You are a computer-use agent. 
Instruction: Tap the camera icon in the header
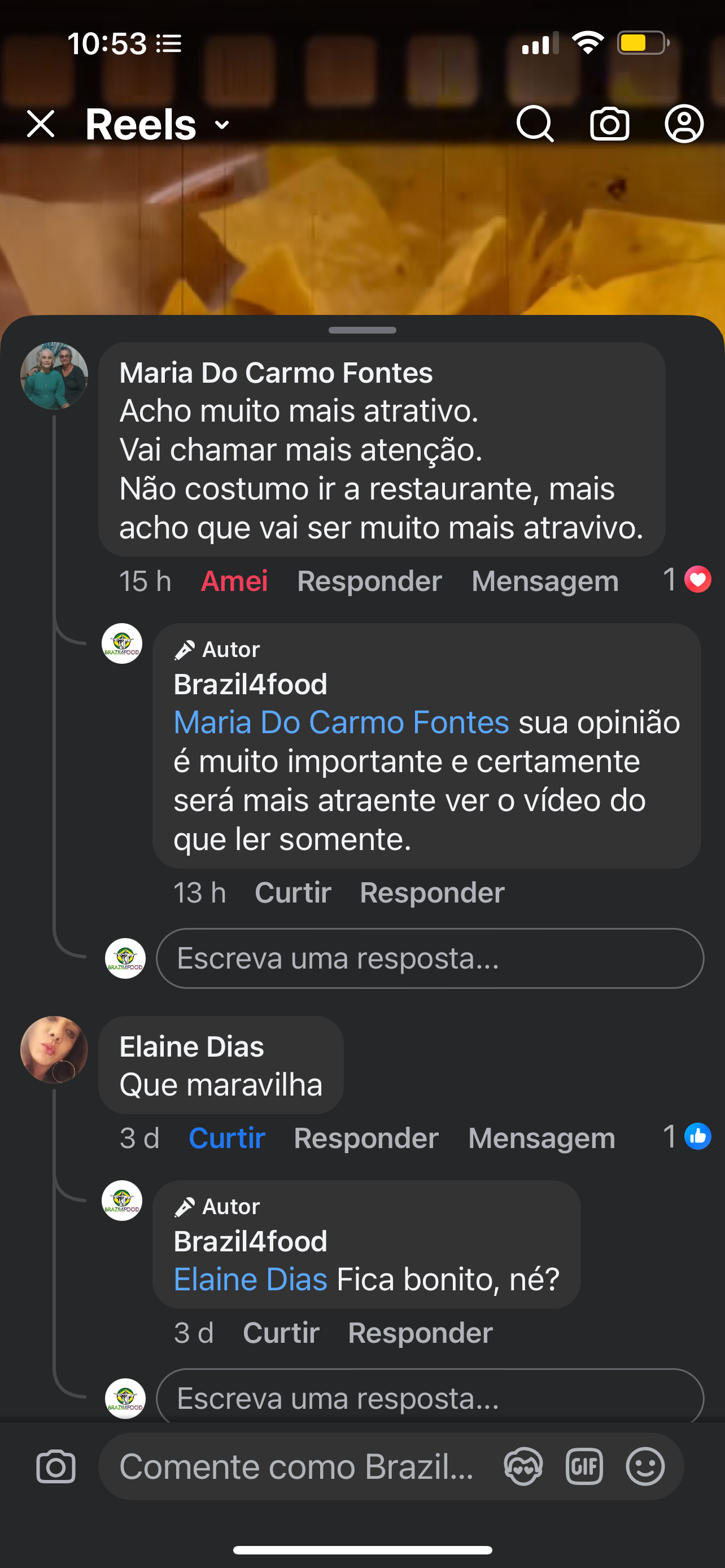click(x=609, y=124)
